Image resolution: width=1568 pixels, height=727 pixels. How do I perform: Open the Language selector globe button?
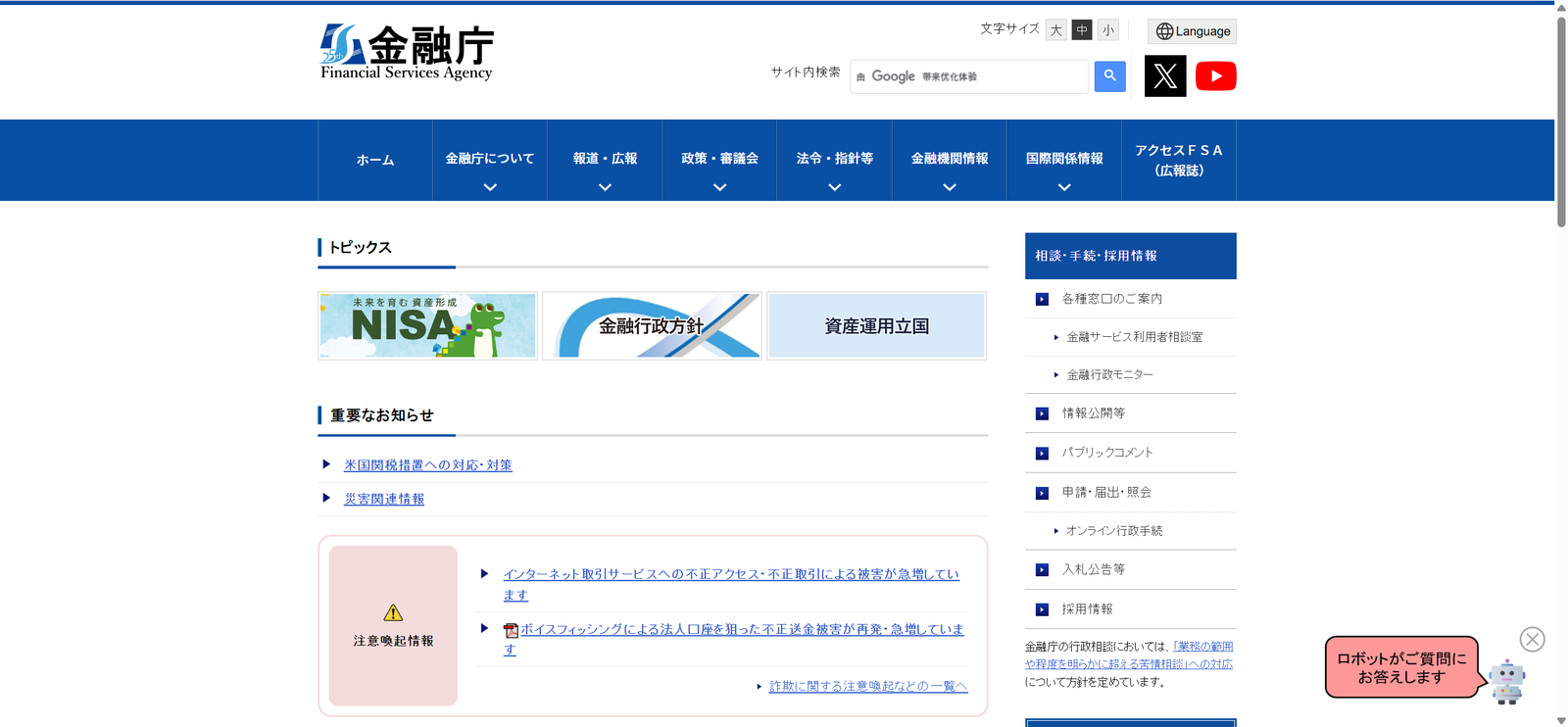(1192, 31)
